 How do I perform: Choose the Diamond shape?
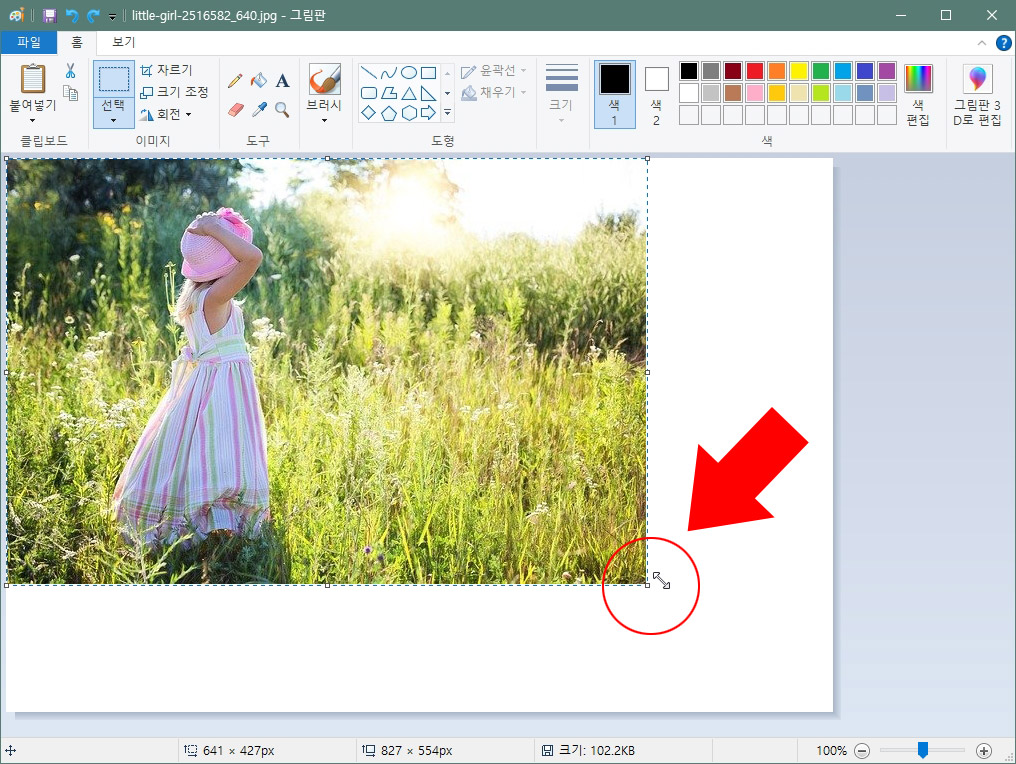(x=368, y=113)
